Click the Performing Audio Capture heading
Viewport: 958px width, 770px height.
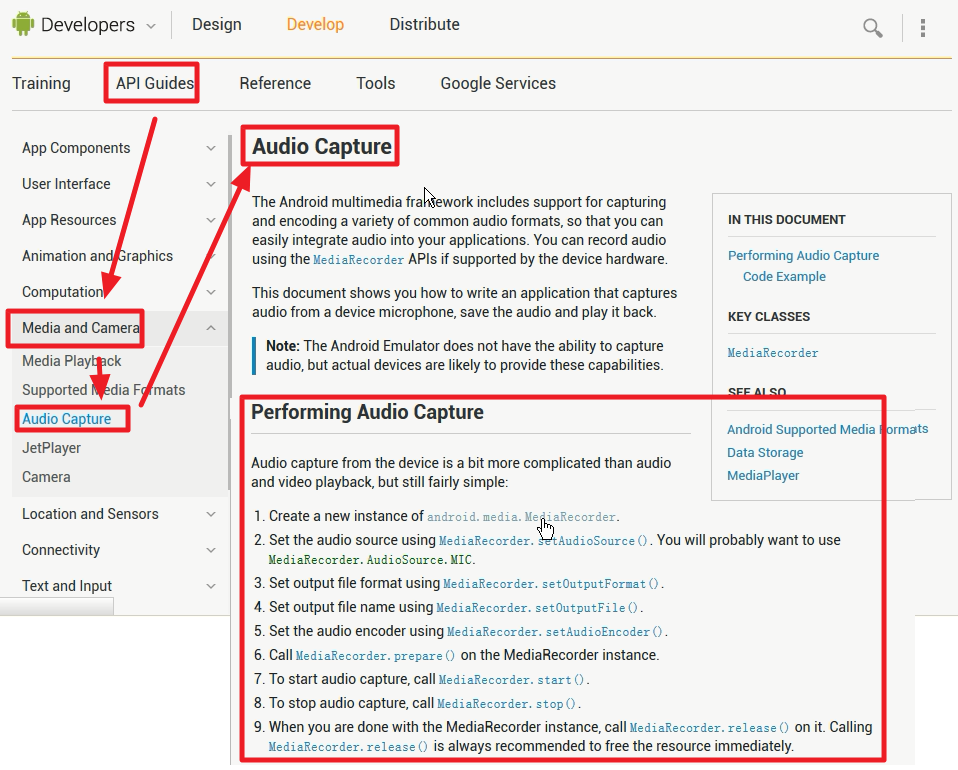(x=367, y=412)
